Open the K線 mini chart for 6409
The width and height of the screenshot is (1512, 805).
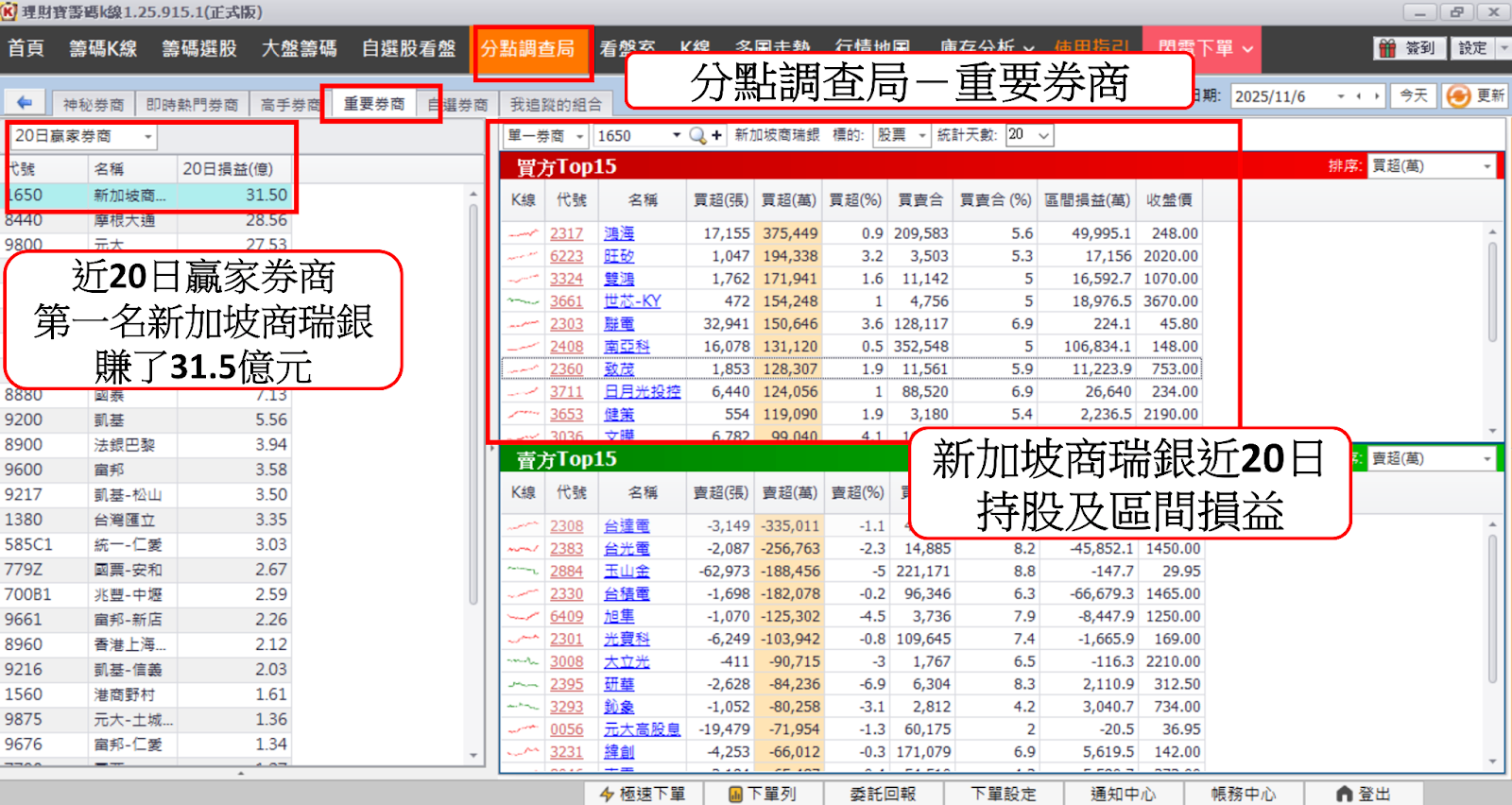[523, 616]
